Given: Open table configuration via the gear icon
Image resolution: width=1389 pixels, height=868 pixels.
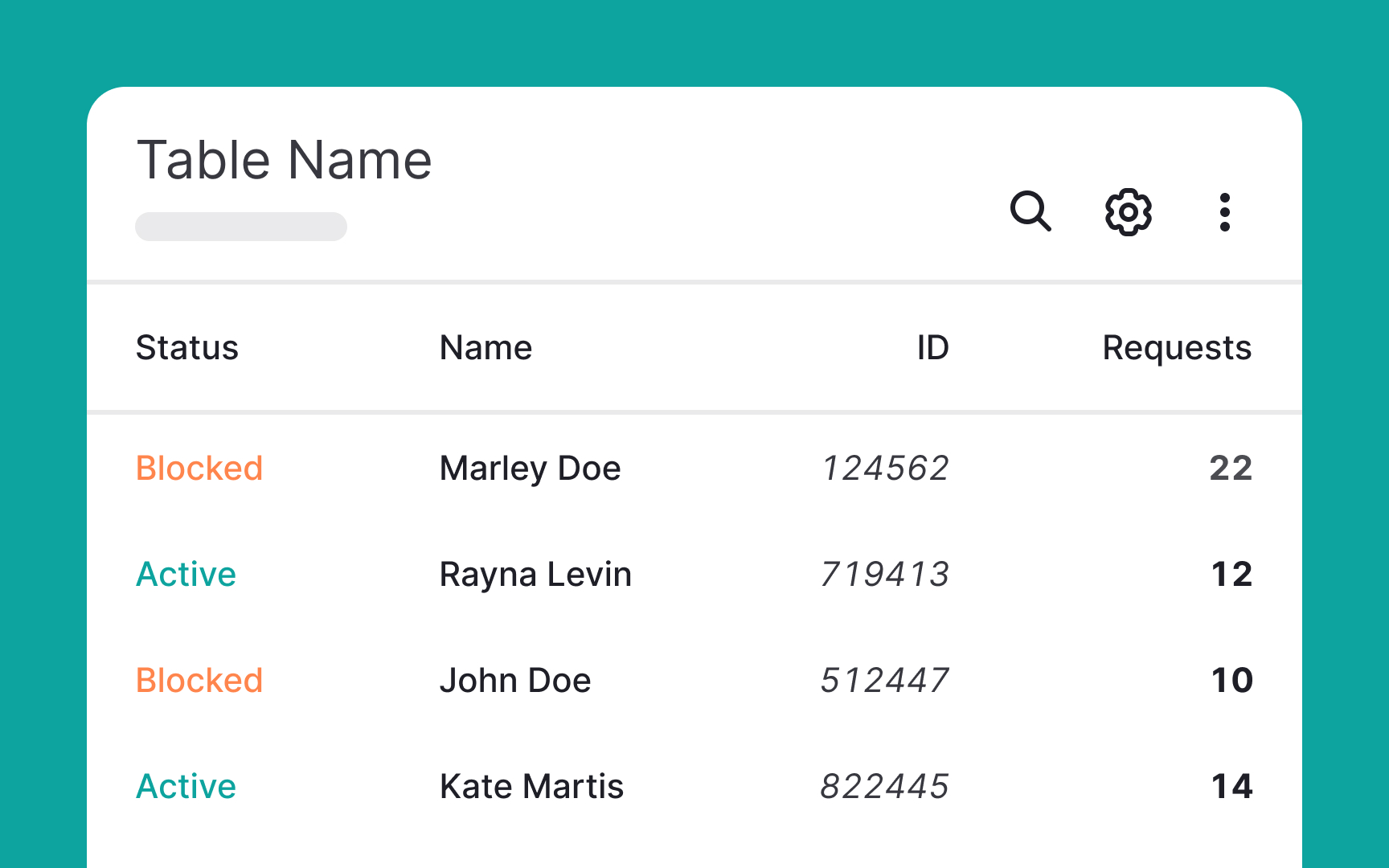Looking at the screenshot, I should (x=1127, y=212).
